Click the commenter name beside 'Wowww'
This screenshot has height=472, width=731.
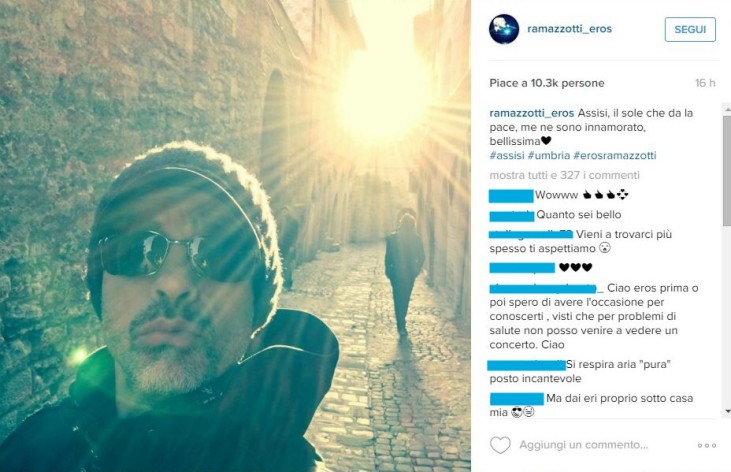click(511, 196)
